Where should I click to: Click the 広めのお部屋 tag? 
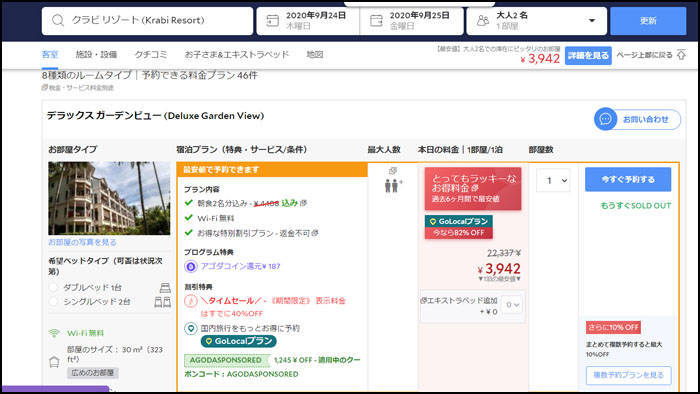[x=92, y=373]
